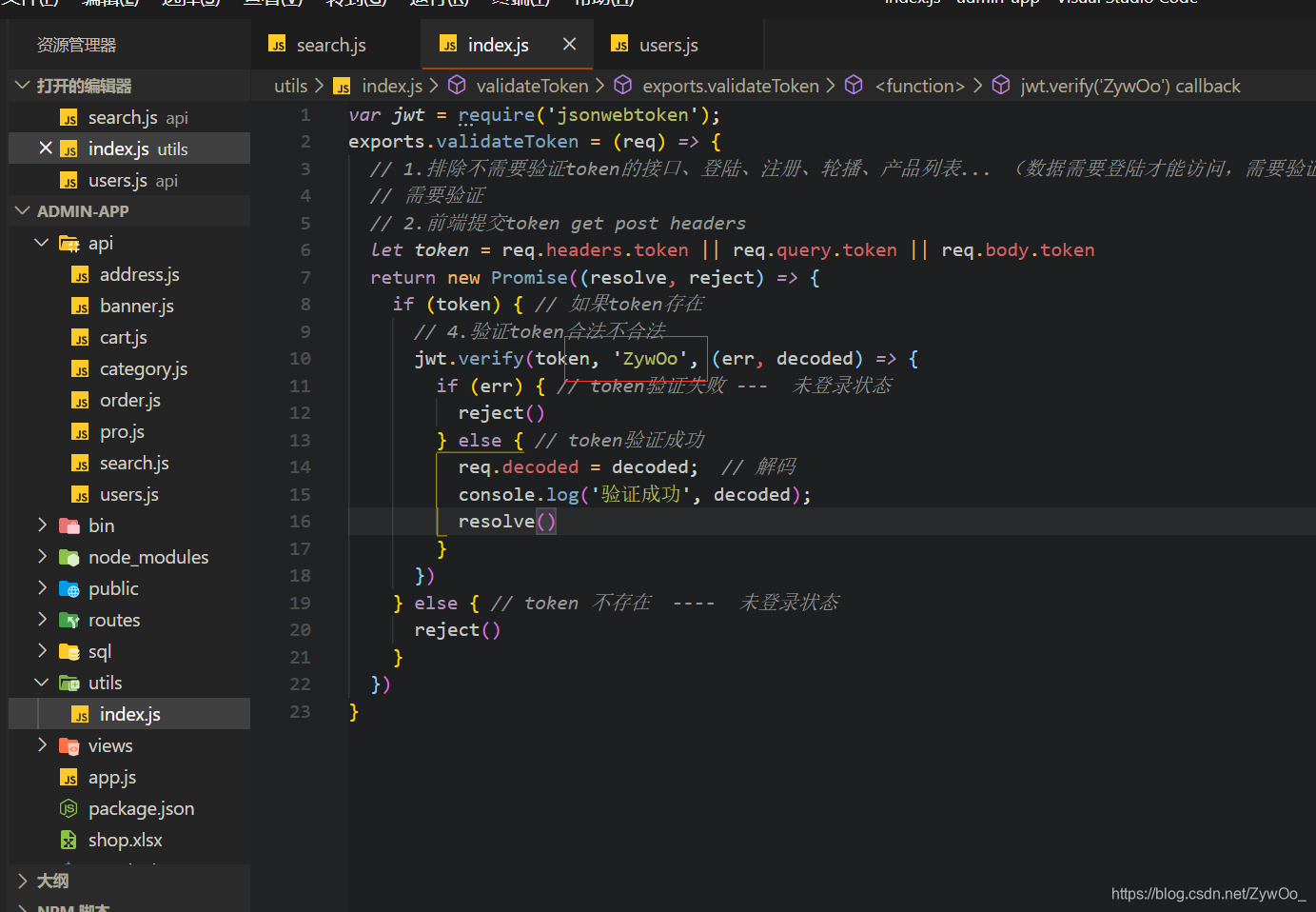Collapse the utils folder chevron
Viewport: 1316px width, 912px height.
42,683
